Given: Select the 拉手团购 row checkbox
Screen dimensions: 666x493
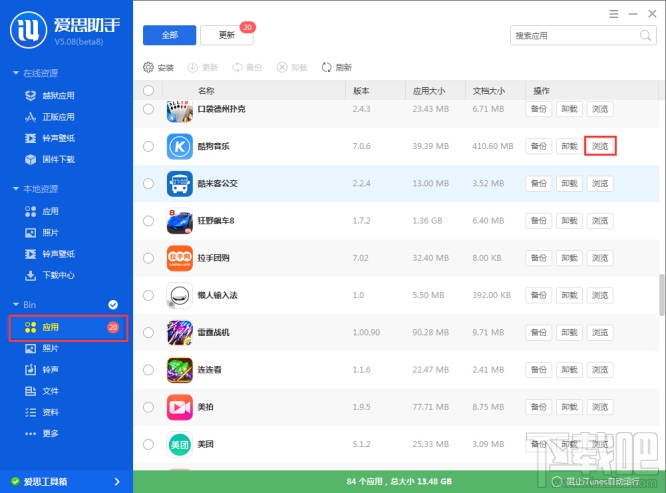Looking at the screenshot, I should coord(148,258).
